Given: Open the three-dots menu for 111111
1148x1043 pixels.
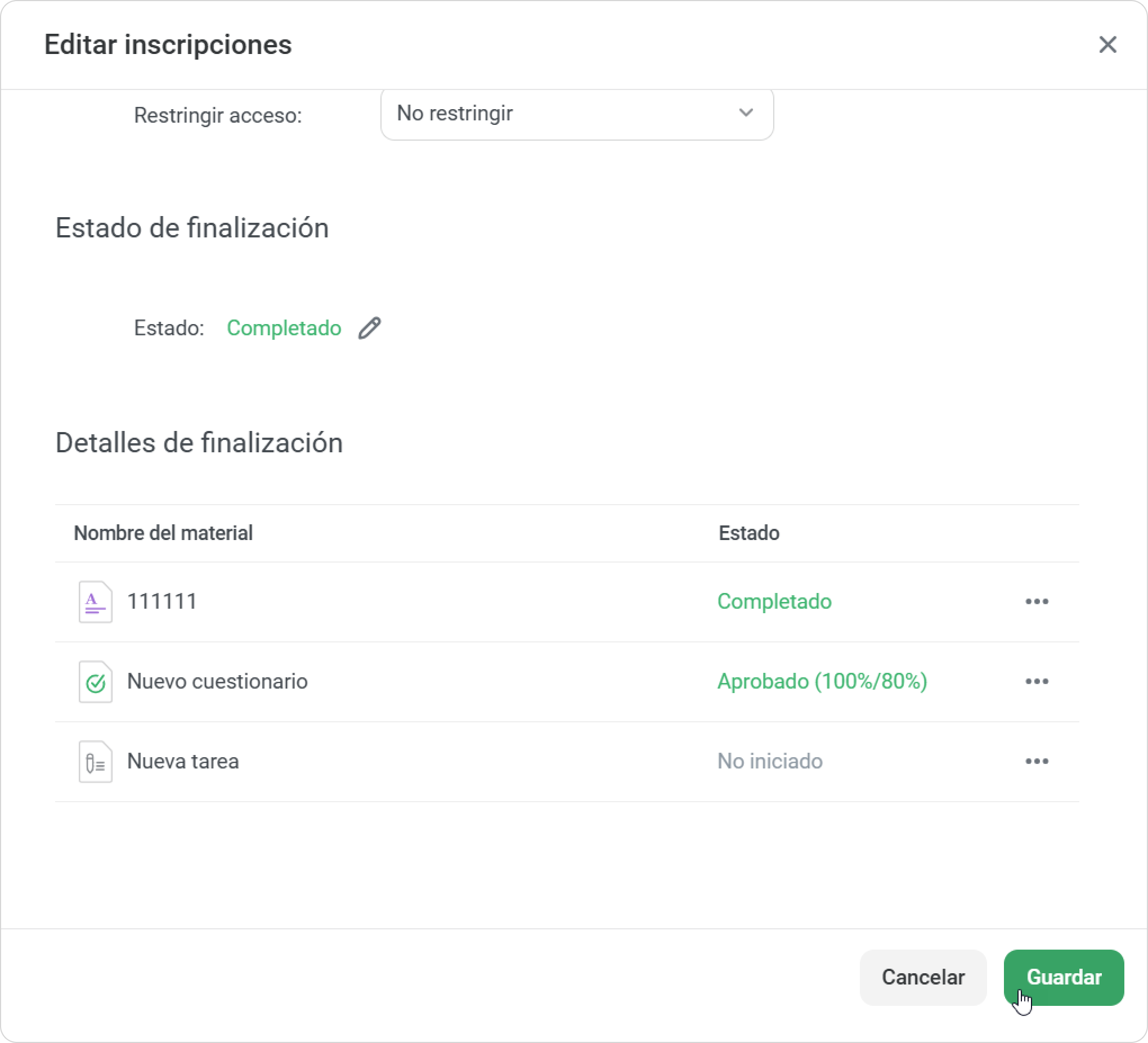Looking at the screenshot, I should pyautogui.click(x=1037, y=601).
